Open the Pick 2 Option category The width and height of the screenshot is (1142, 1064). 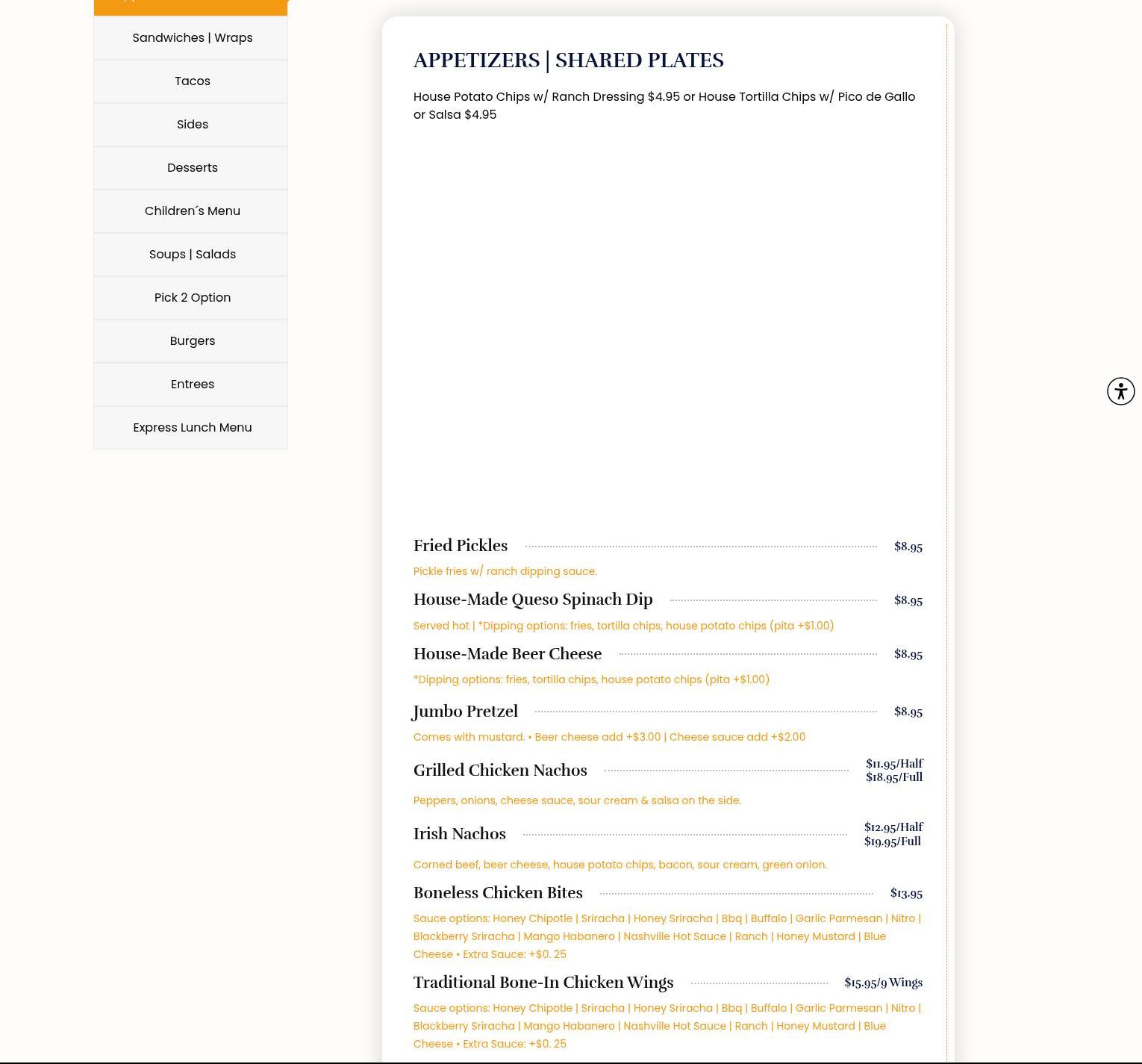(192, 298)
